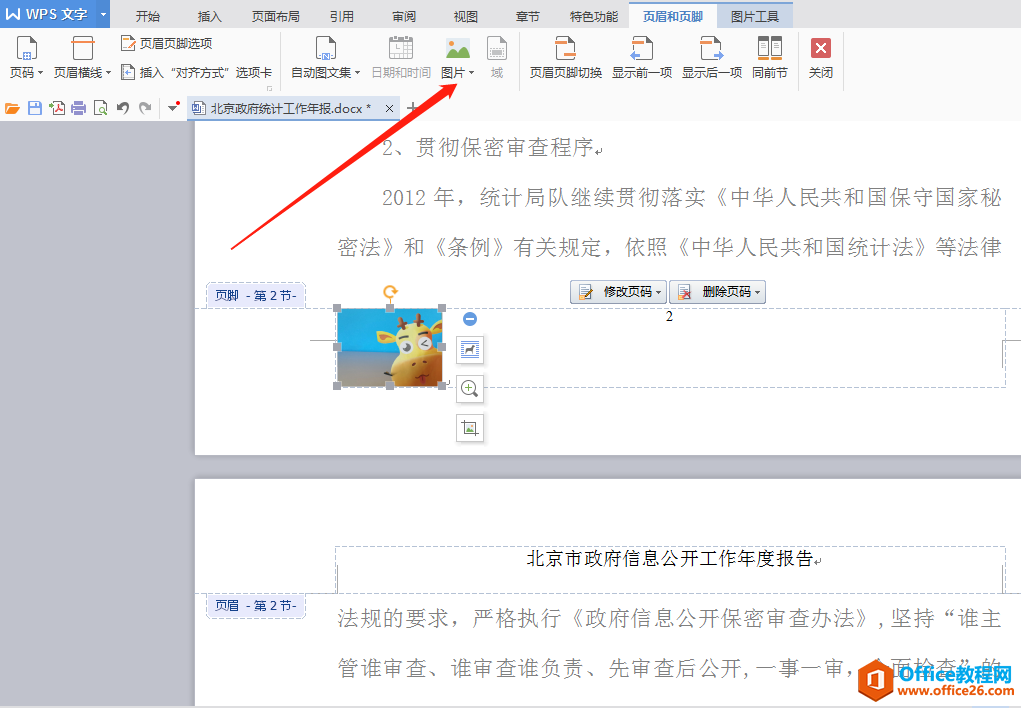Image resolution: width=1021 pixels, height=708 pixels.
Task: Click heading 2、贯彻保密审查程序
Action: coord(488,147)
